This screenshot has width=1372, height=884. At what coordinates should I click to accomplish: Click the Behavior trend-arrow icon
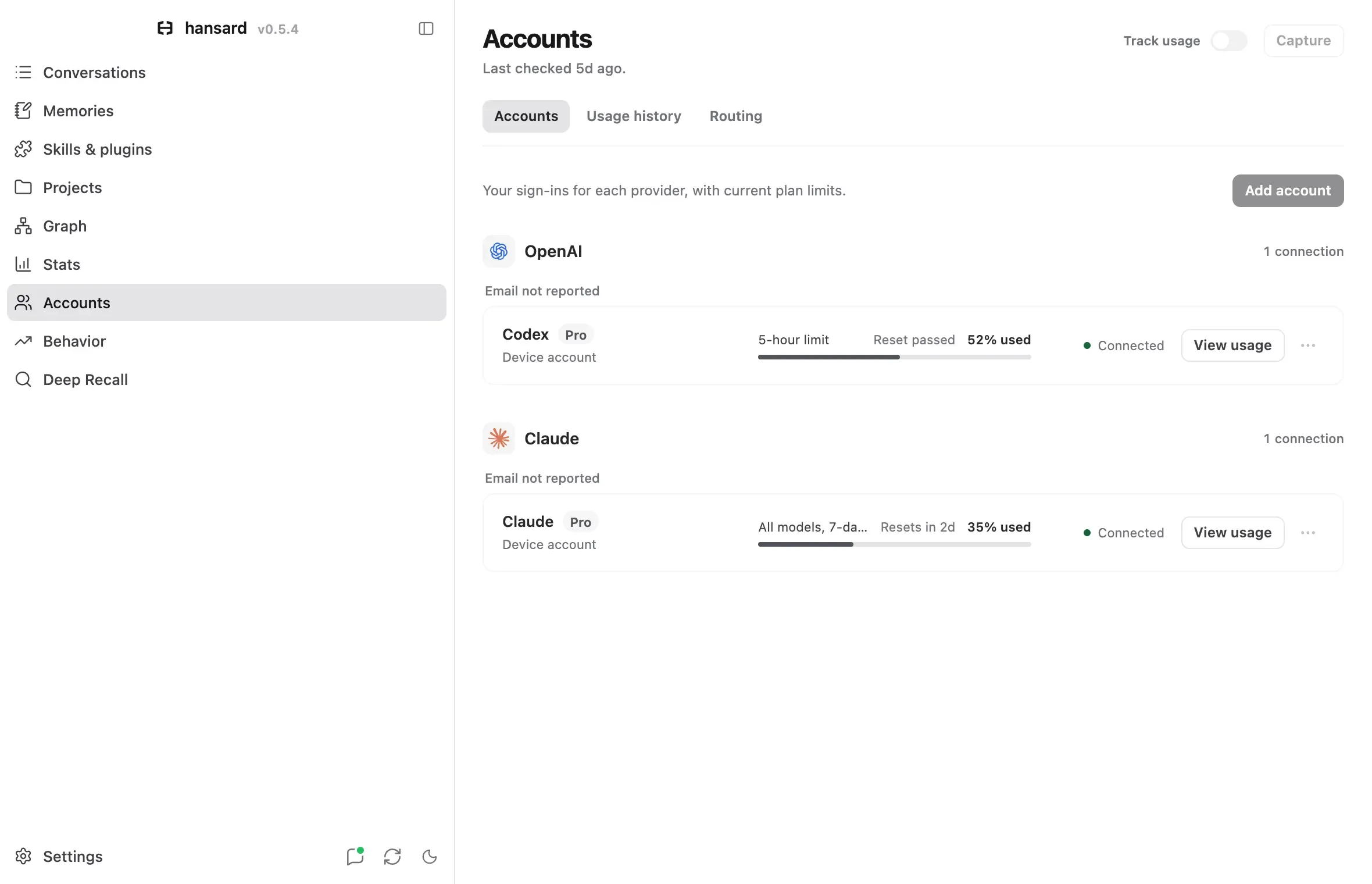point(23,341)
